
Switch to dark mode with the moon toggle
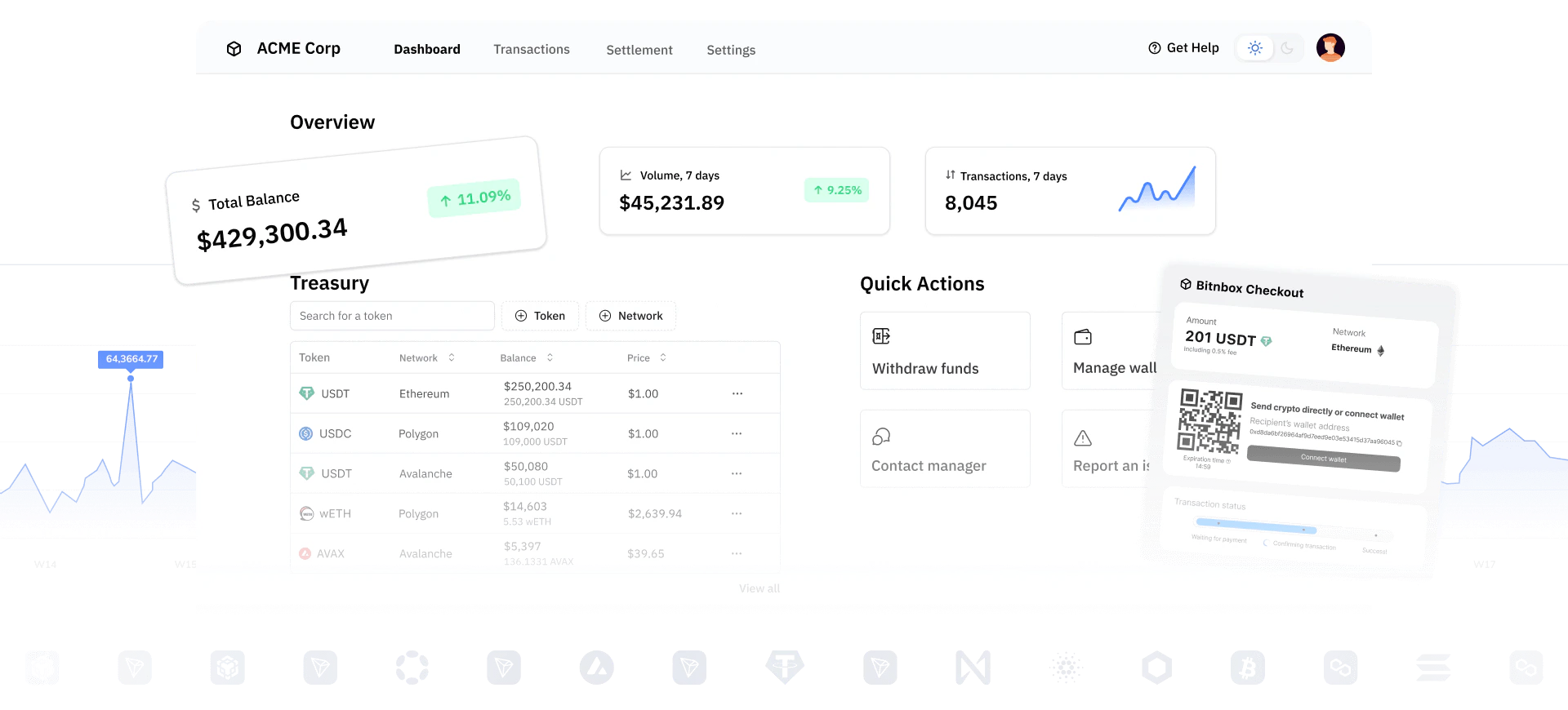pos(1287,48)
